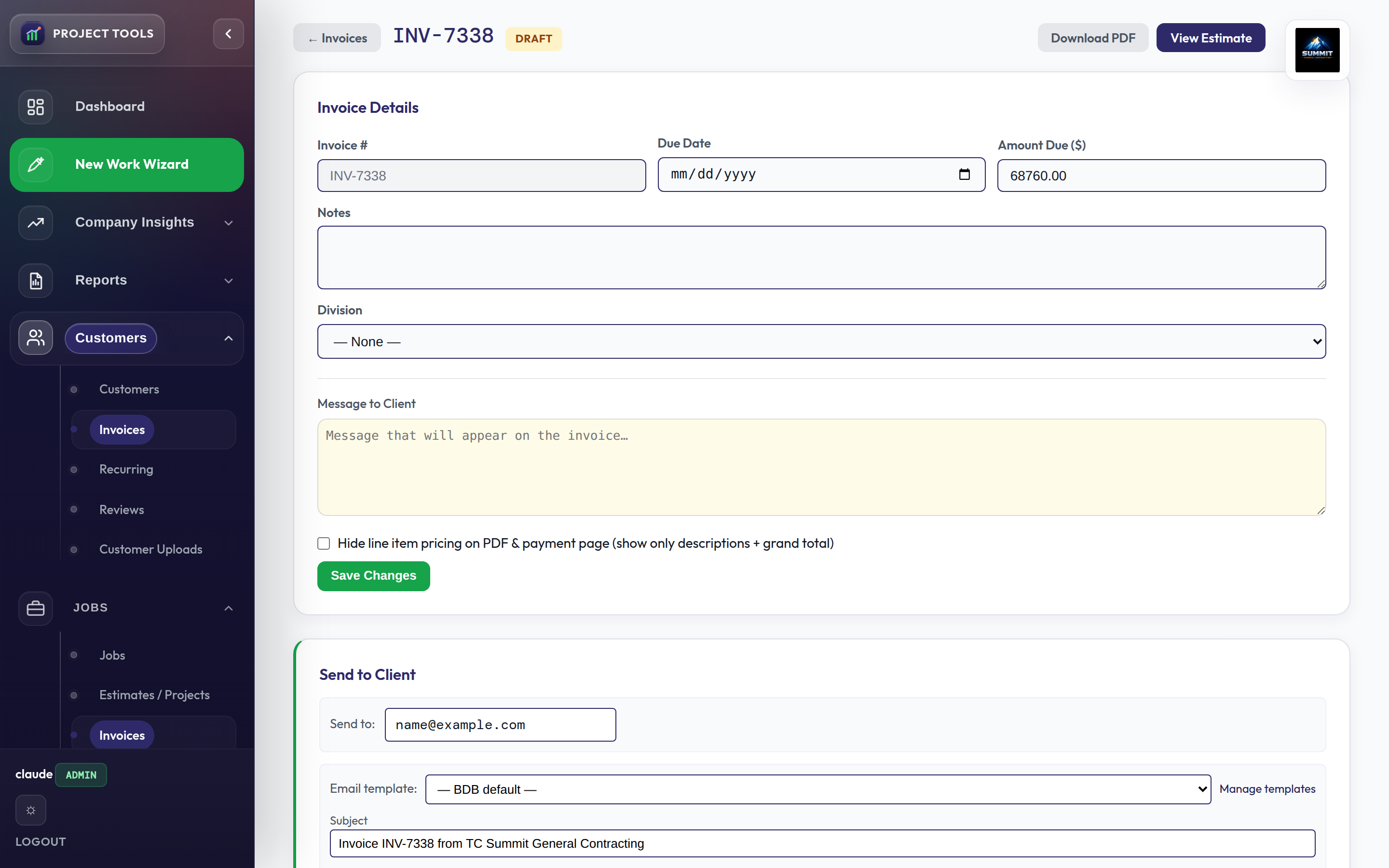Expand the Reports menu chevron

229,281
